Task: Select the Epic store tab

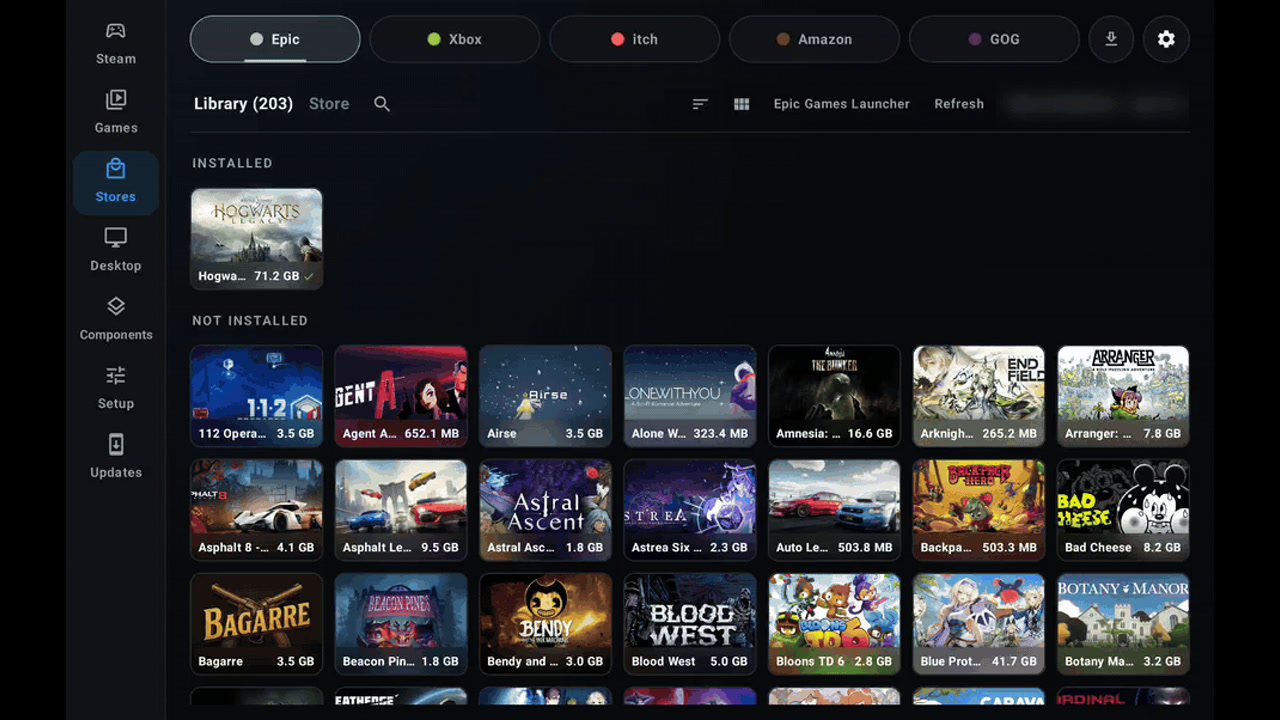Action: [275, 39]
